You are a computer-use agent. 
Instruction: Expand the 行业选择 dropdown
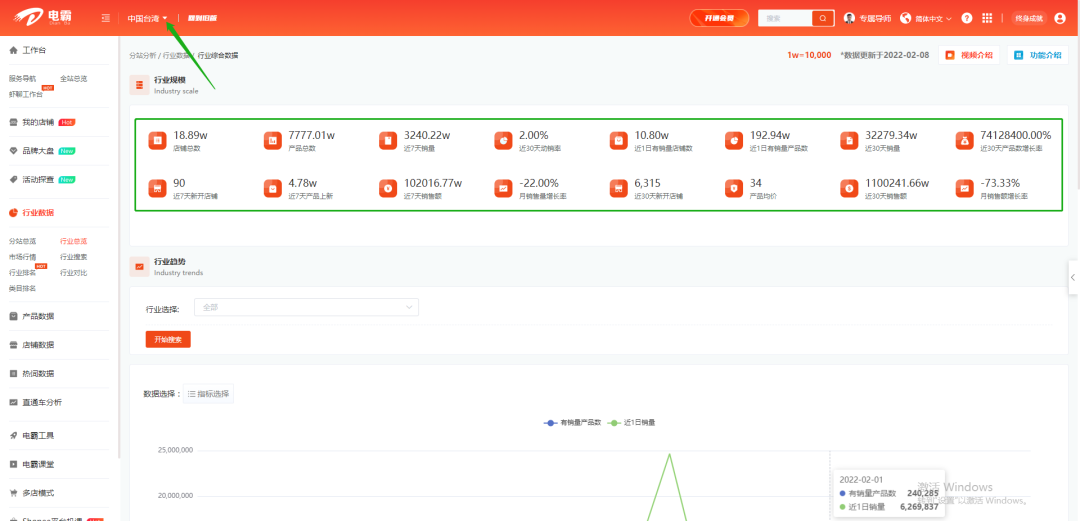click(x=306, y=307)
